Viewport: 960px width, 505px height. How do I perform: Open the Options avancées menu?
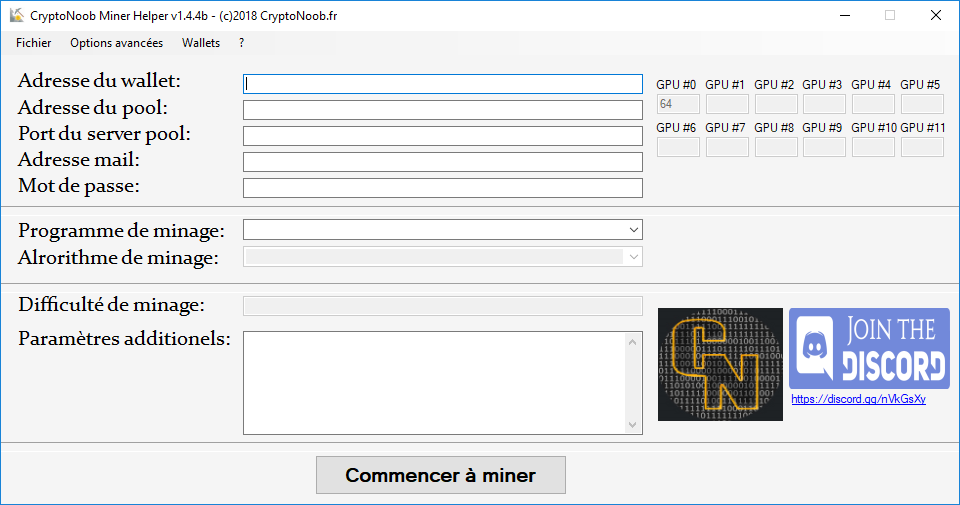click(116, 43)
